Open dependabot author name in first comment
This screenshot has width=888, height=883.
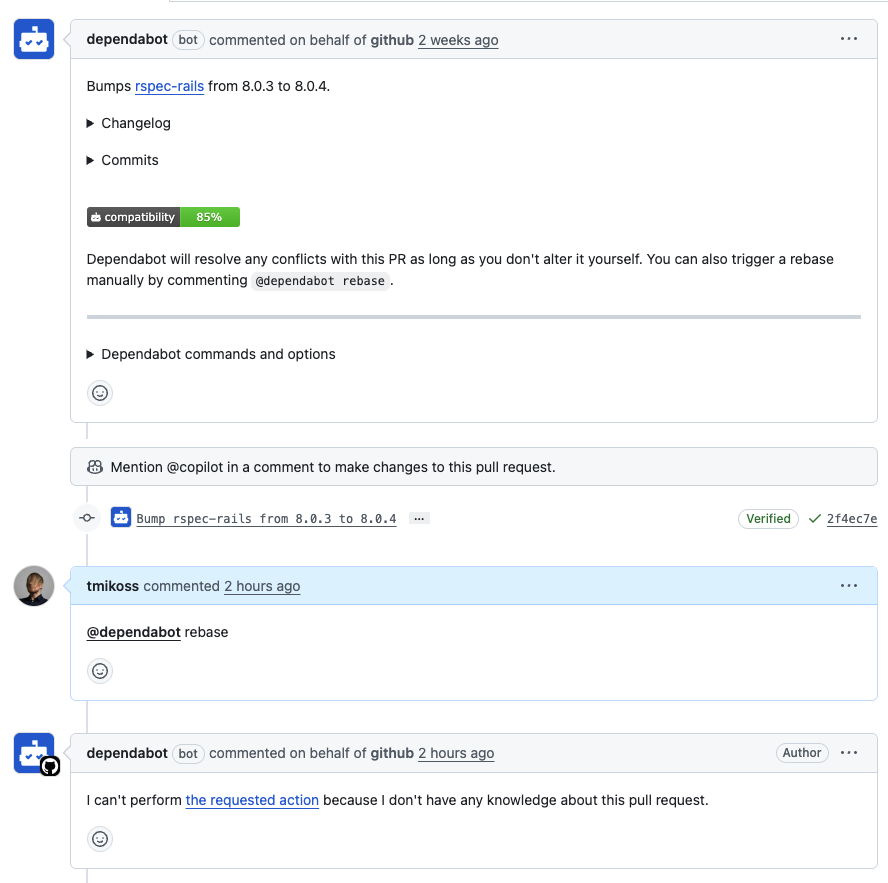[x=127, y=39]
